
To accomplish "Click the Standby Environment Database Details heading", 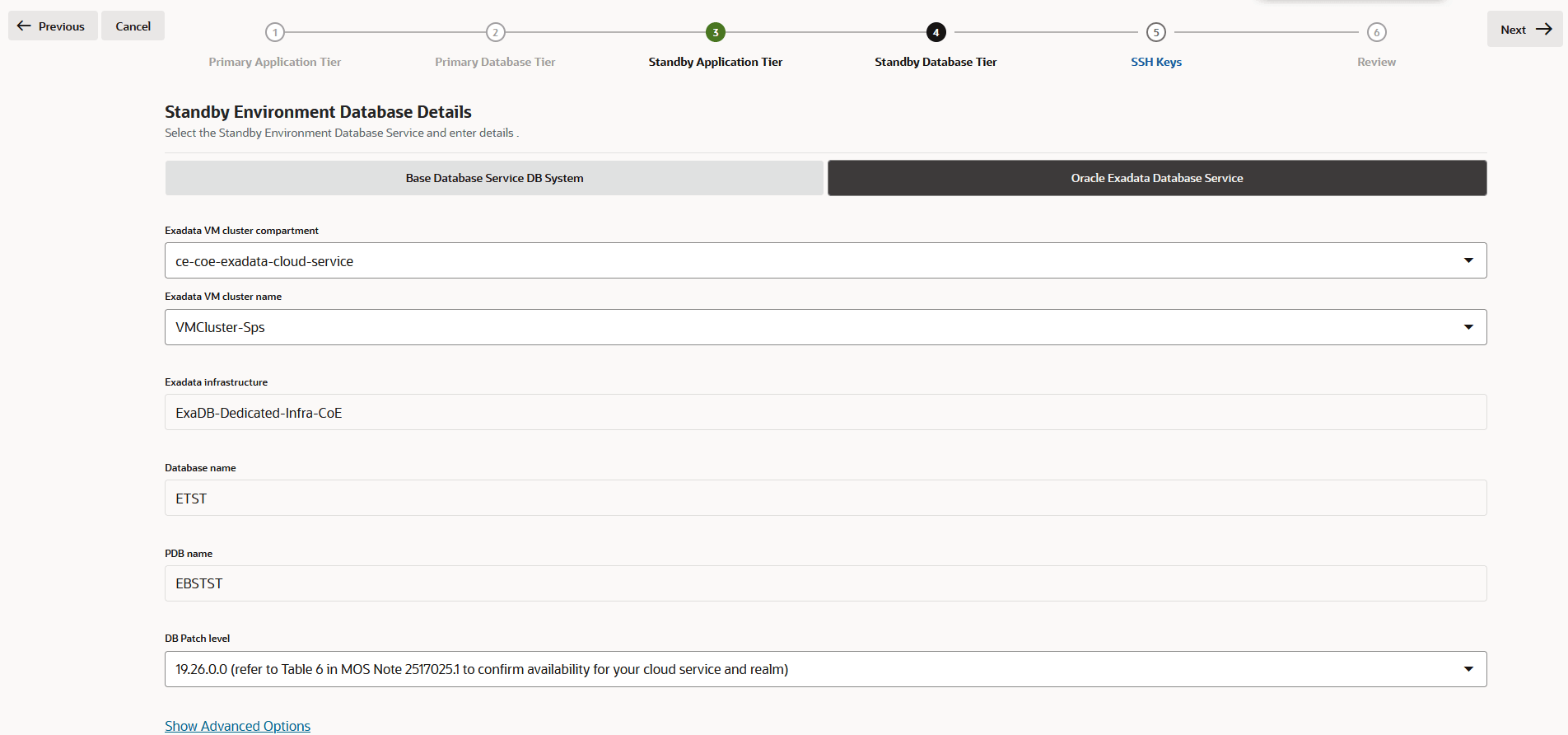I will click(318, 112).
